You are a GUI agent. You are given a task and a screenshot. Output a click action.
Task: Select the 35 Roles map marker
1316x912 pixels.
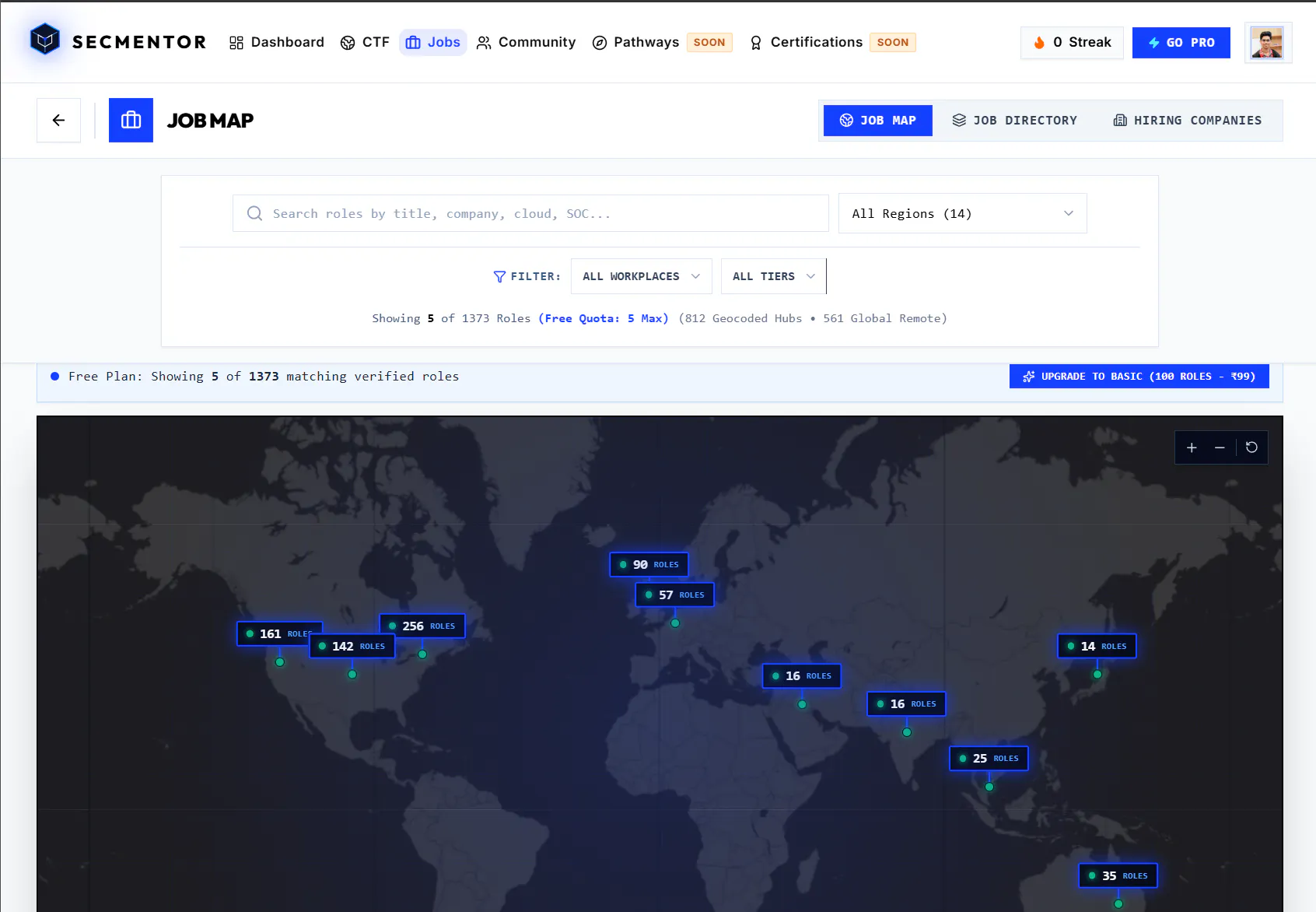click(x=1118, y=875)
